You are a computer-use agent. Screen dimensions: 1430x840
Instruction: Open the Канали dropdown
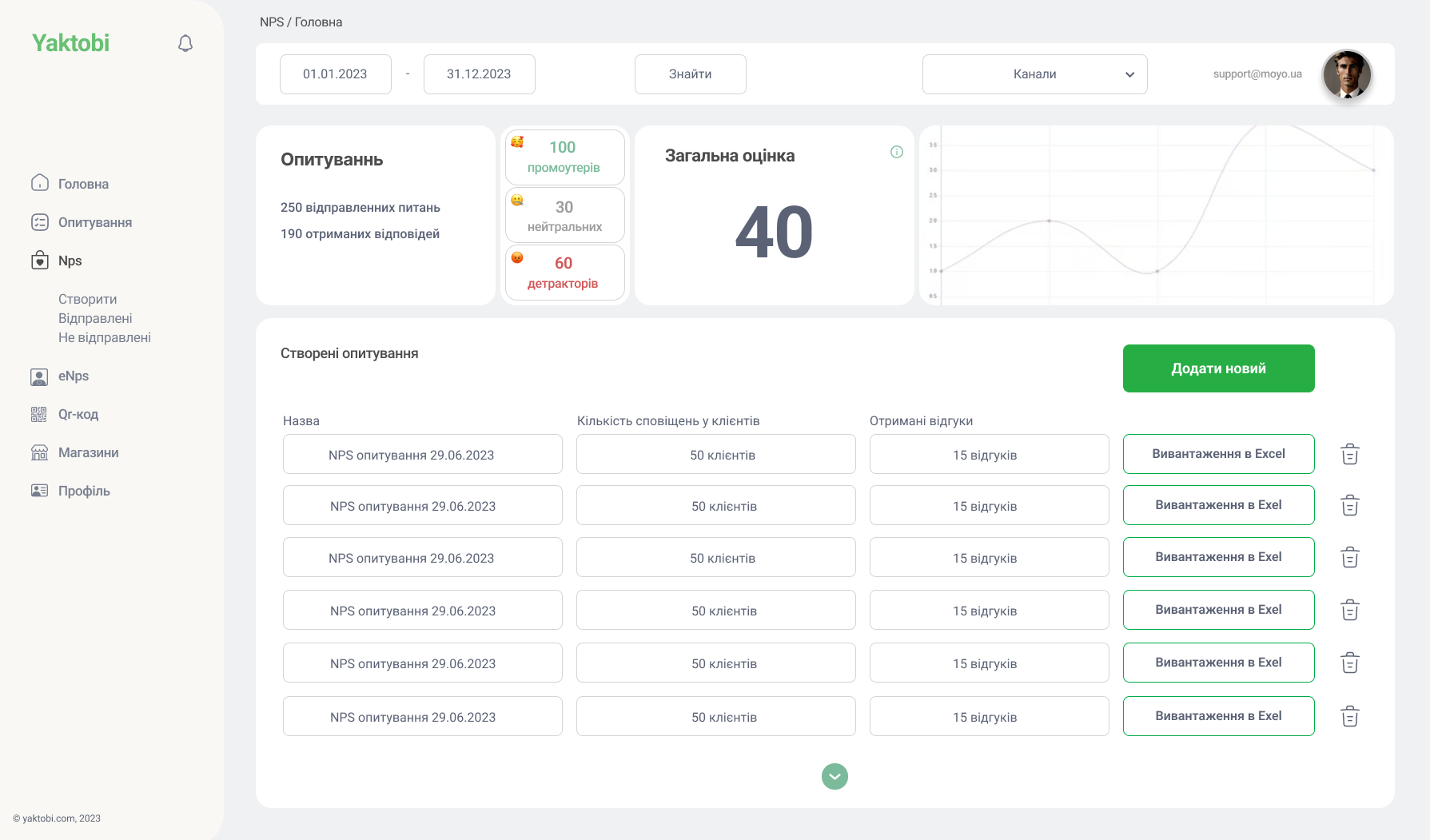click(1034, 74)
